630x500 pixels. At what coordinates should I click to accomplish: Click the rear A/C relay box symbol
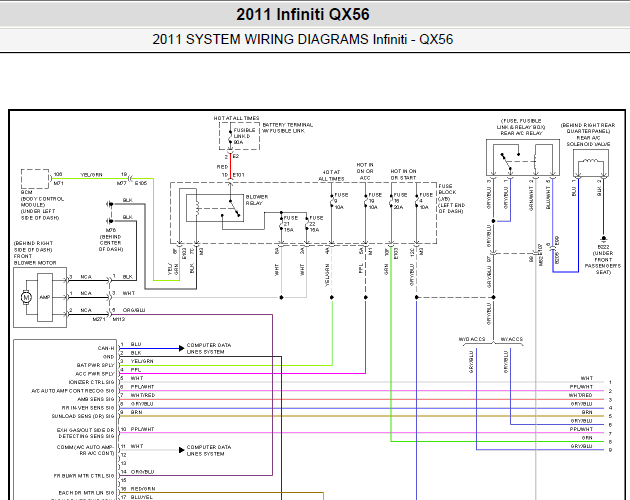[x=523, y=158]
